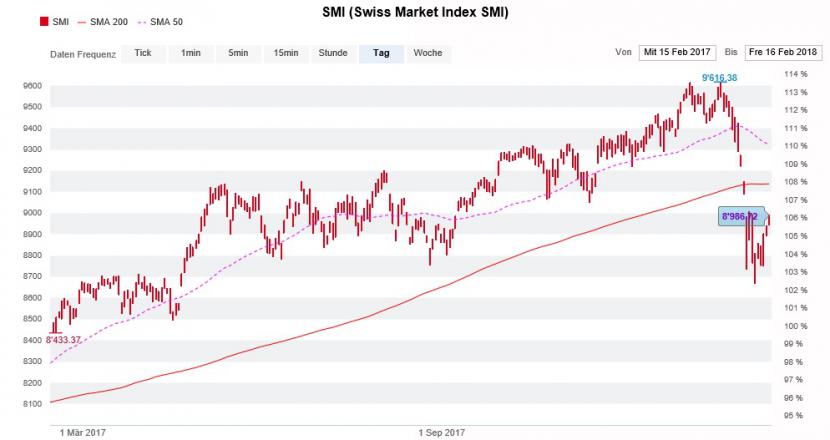Image resolution: width=830 pixels, height=440 pixels.
Task: Select the 15min frequency option
Action: (285, 53)
